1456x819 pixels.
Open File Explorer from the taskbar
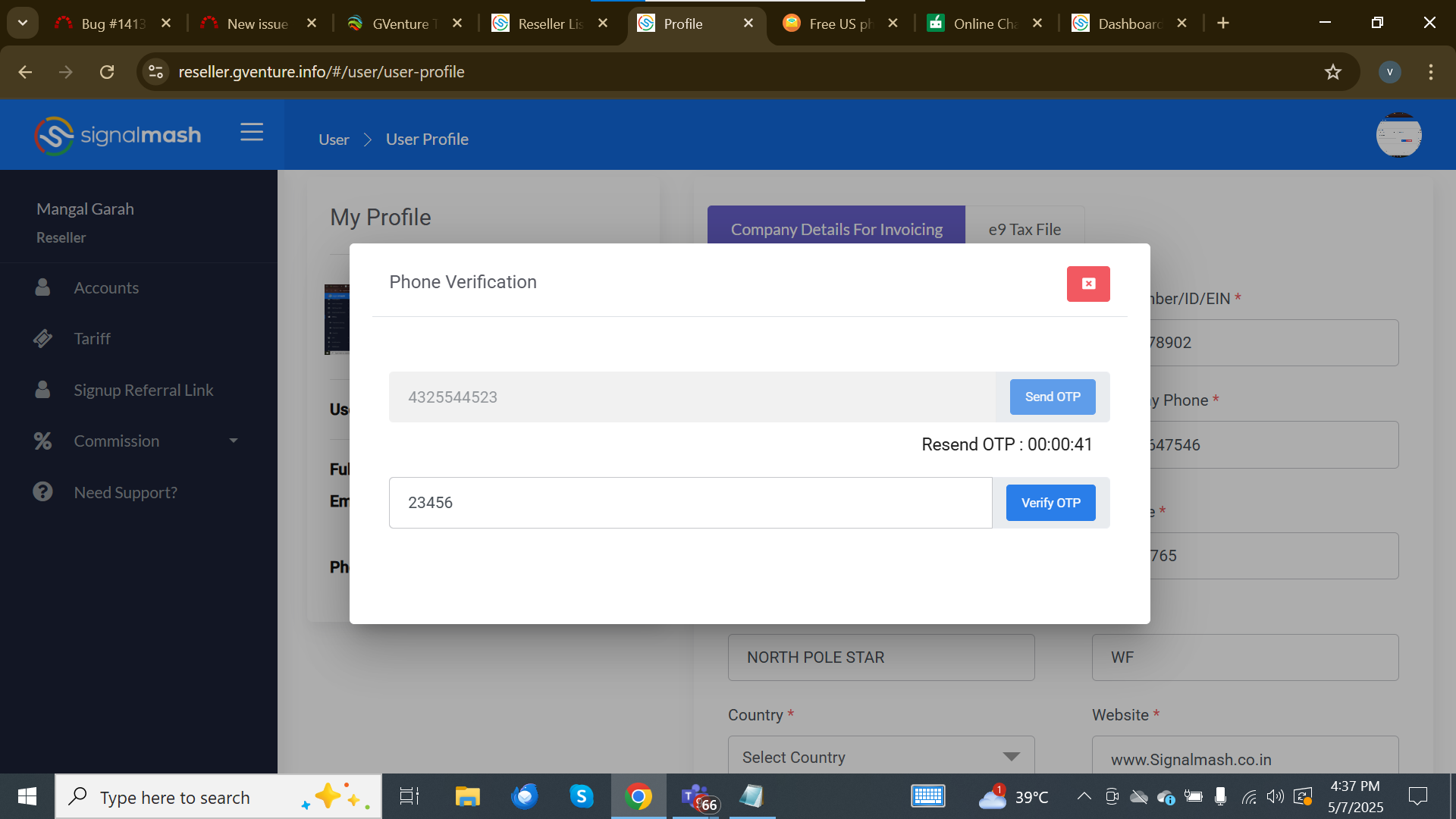(467, 796)
